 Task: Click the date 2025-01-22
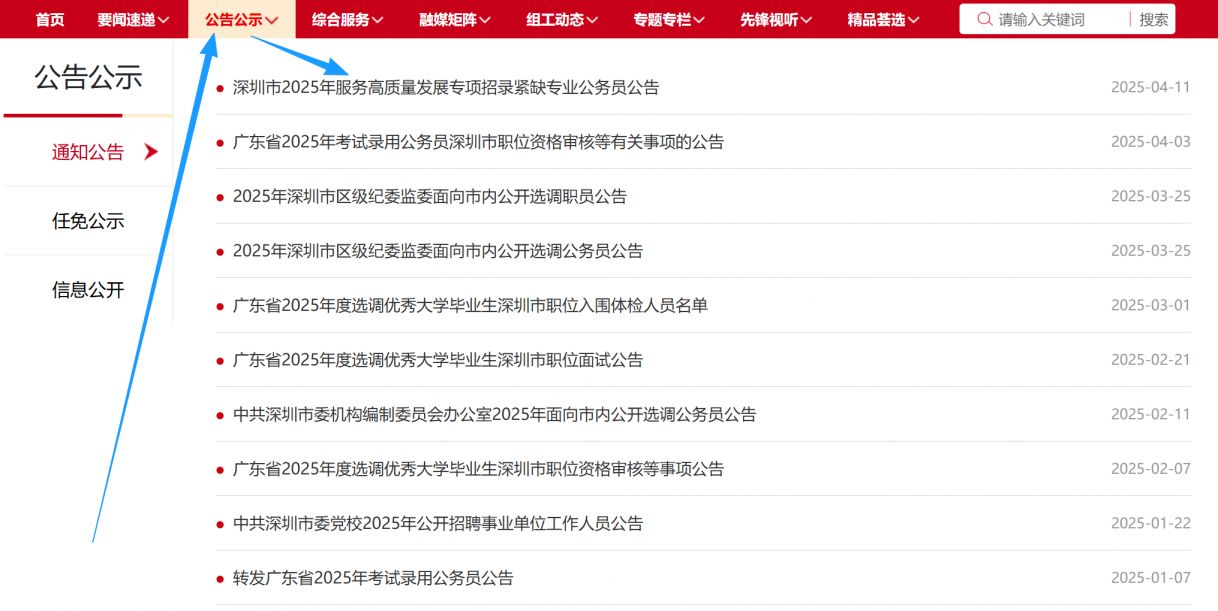[x=1151, y=523]
